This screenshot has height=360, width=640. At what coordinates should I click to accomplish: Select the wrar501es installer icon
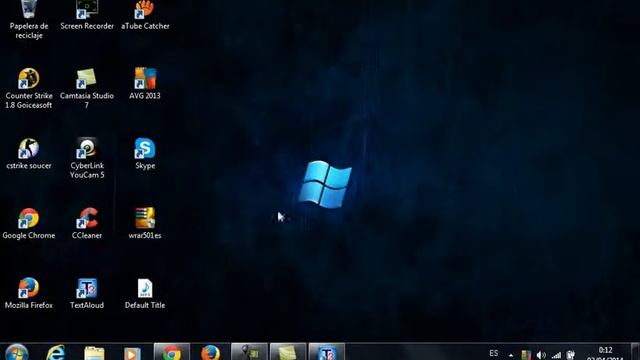(x=145, y=223)
